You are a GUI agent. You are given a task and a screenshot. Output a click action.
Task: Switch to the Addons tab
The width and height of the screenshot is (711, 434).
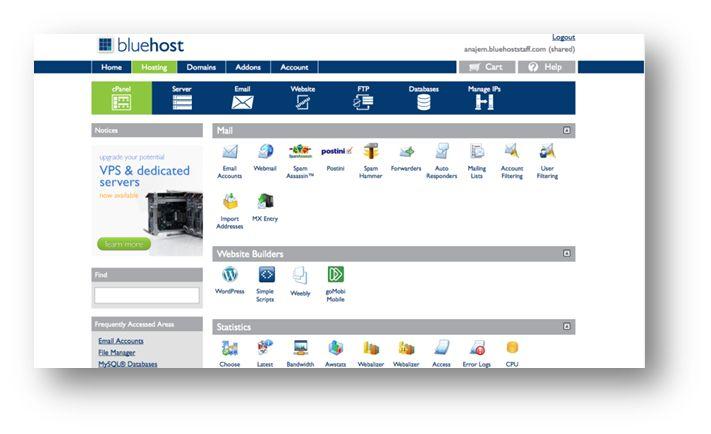tap(248, 67)
